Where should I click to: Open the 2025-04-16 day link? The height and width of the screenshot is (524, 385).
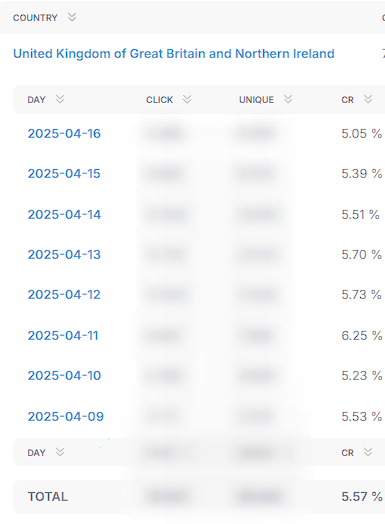(64, 134)
